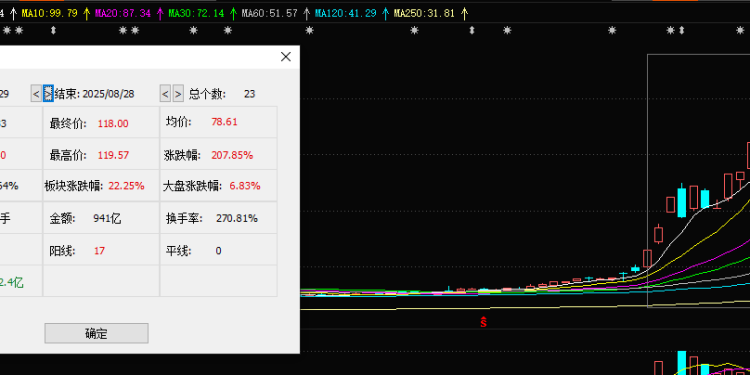Close the interval statistics dialog
The width and height of the screenshot is (750, 375).
[286, 57]
